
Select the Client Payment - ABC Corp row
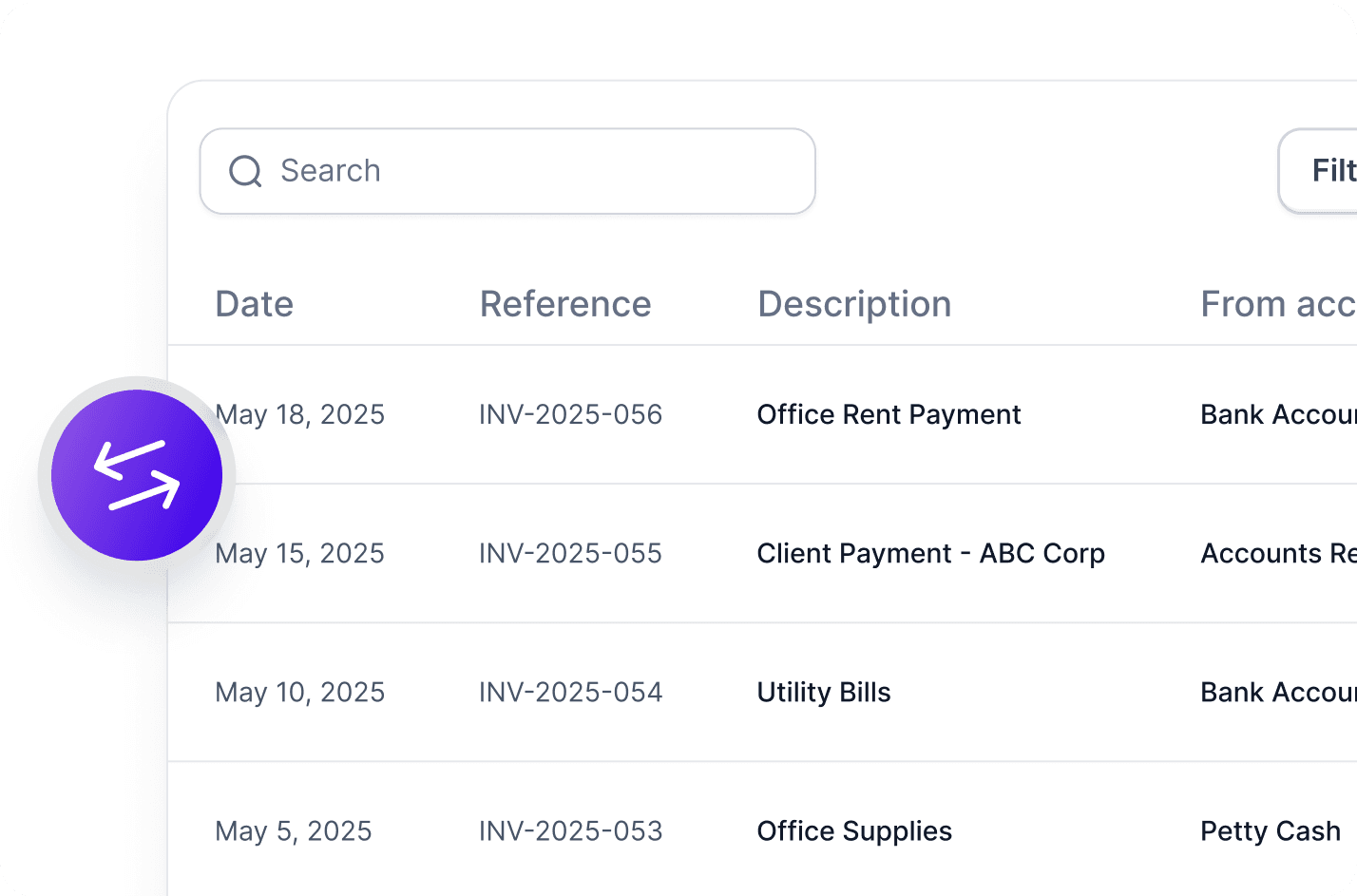pos(930,553)
